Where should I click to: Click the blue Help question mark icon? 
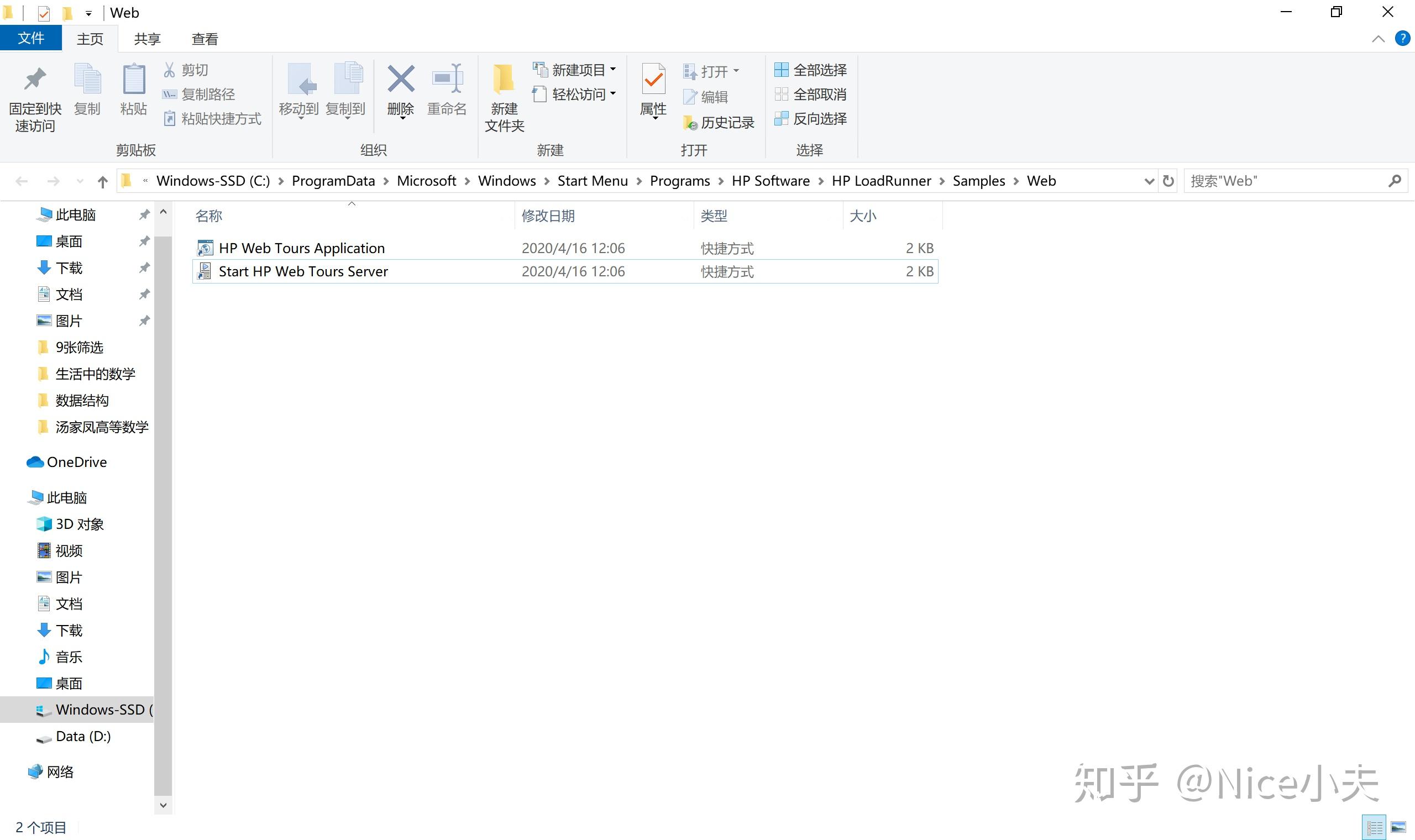[x=1402, y=39]
